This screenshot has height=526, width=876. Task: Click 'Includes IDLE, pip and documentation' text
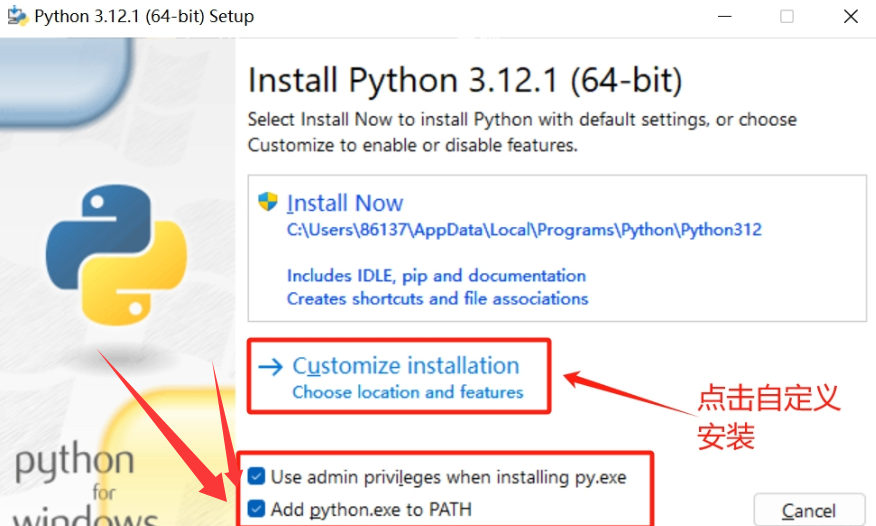(x=436, y=275)
